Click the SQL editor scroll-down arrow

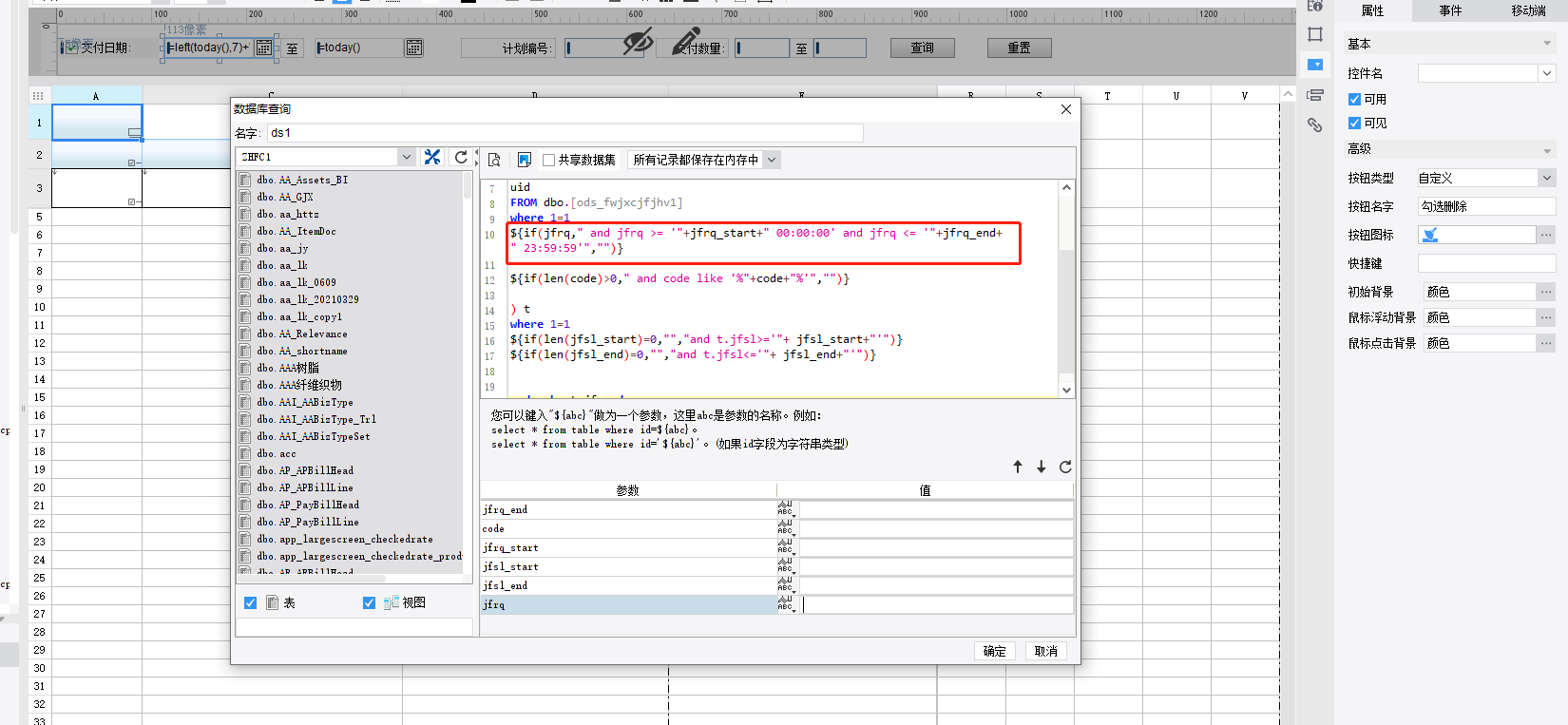tap(1066, 390)
